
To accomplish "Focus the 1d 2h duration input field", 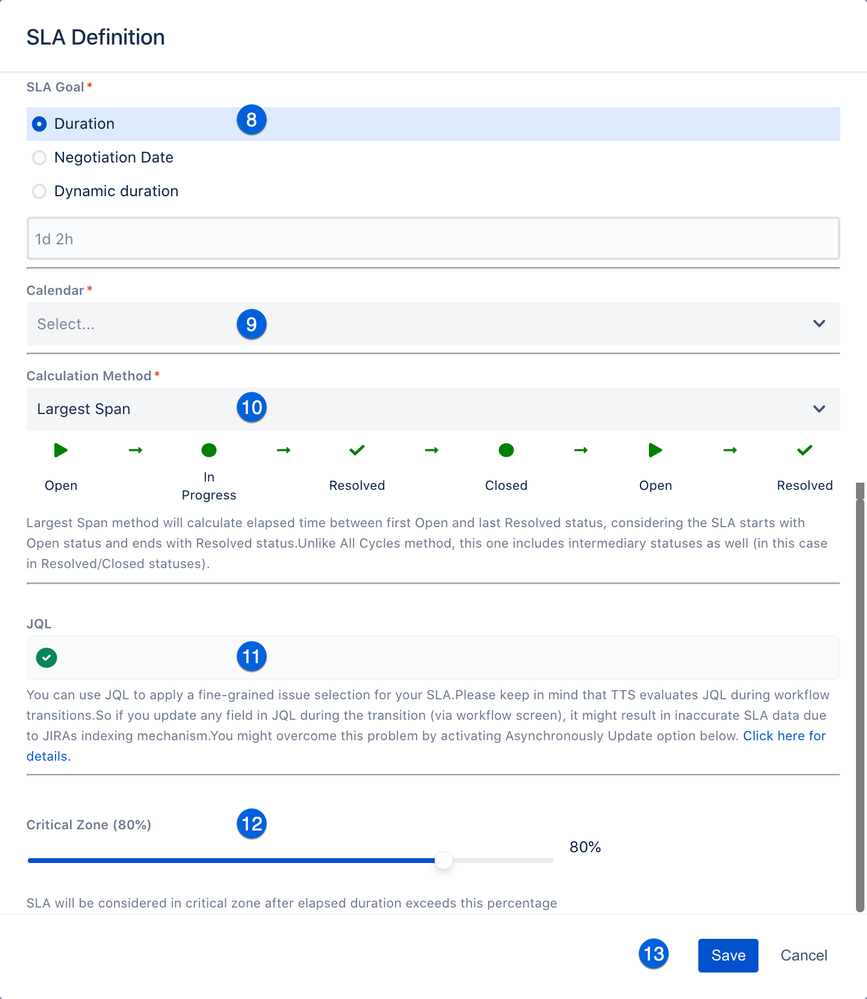I will tap(433, 239).
